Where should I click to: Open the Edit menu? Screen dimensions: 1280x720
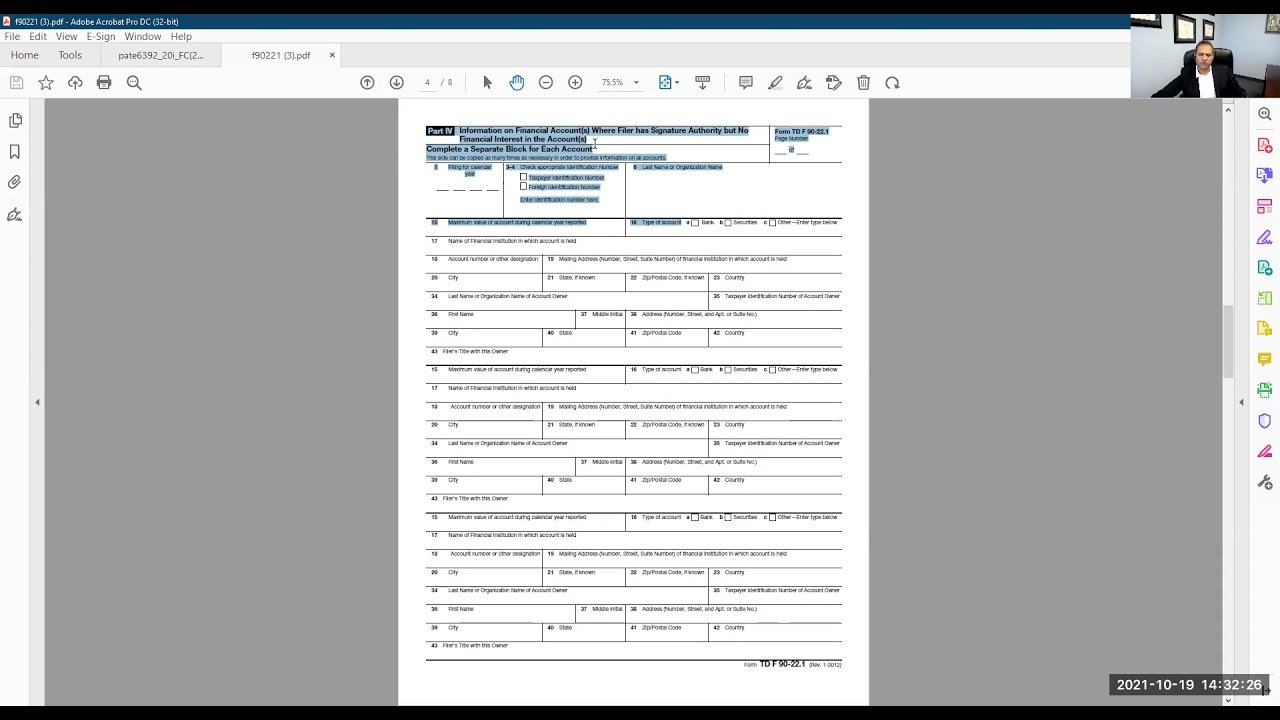38,37
